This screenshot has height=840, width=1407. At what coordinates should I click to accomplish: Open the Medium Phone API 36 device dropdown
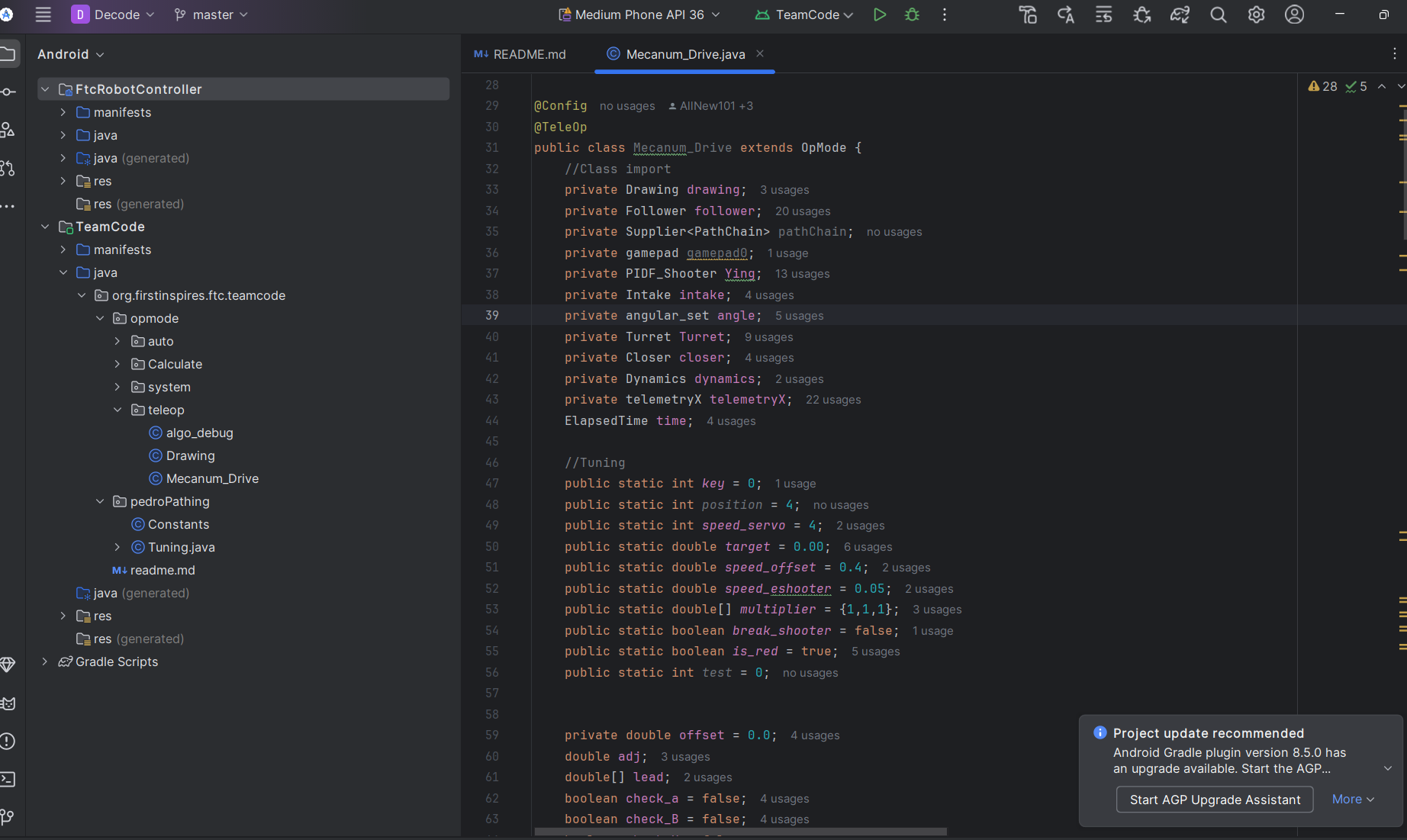click(639, 14)
